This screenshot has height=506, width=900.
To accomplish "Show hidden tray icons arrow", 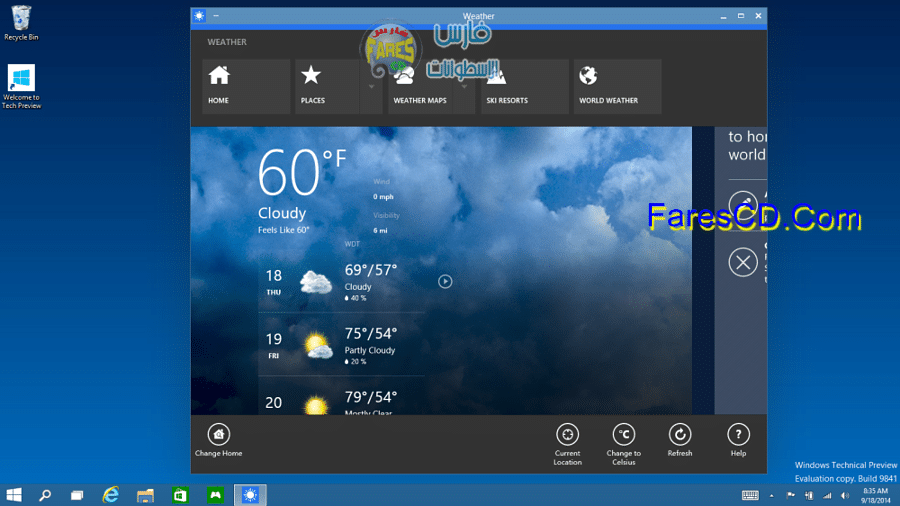I will coord(771,496).
